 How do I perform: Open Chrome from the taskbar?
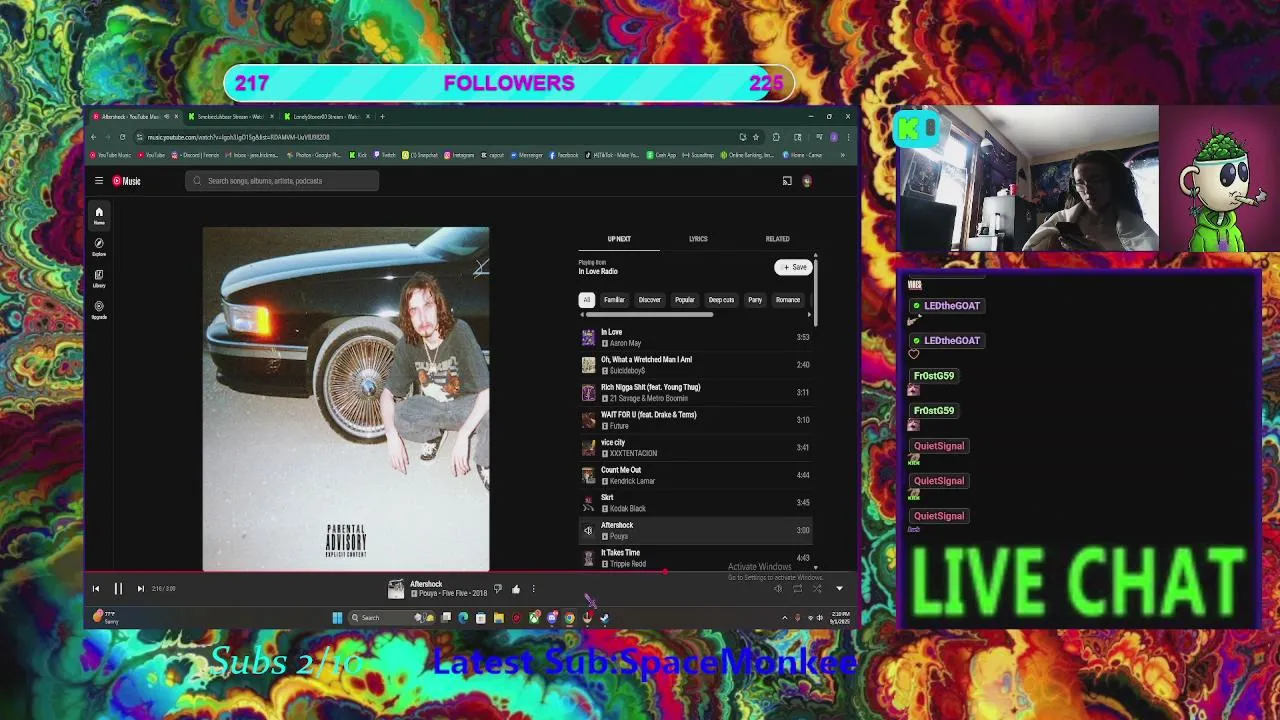pyautogui.click(x=569, y=618)
